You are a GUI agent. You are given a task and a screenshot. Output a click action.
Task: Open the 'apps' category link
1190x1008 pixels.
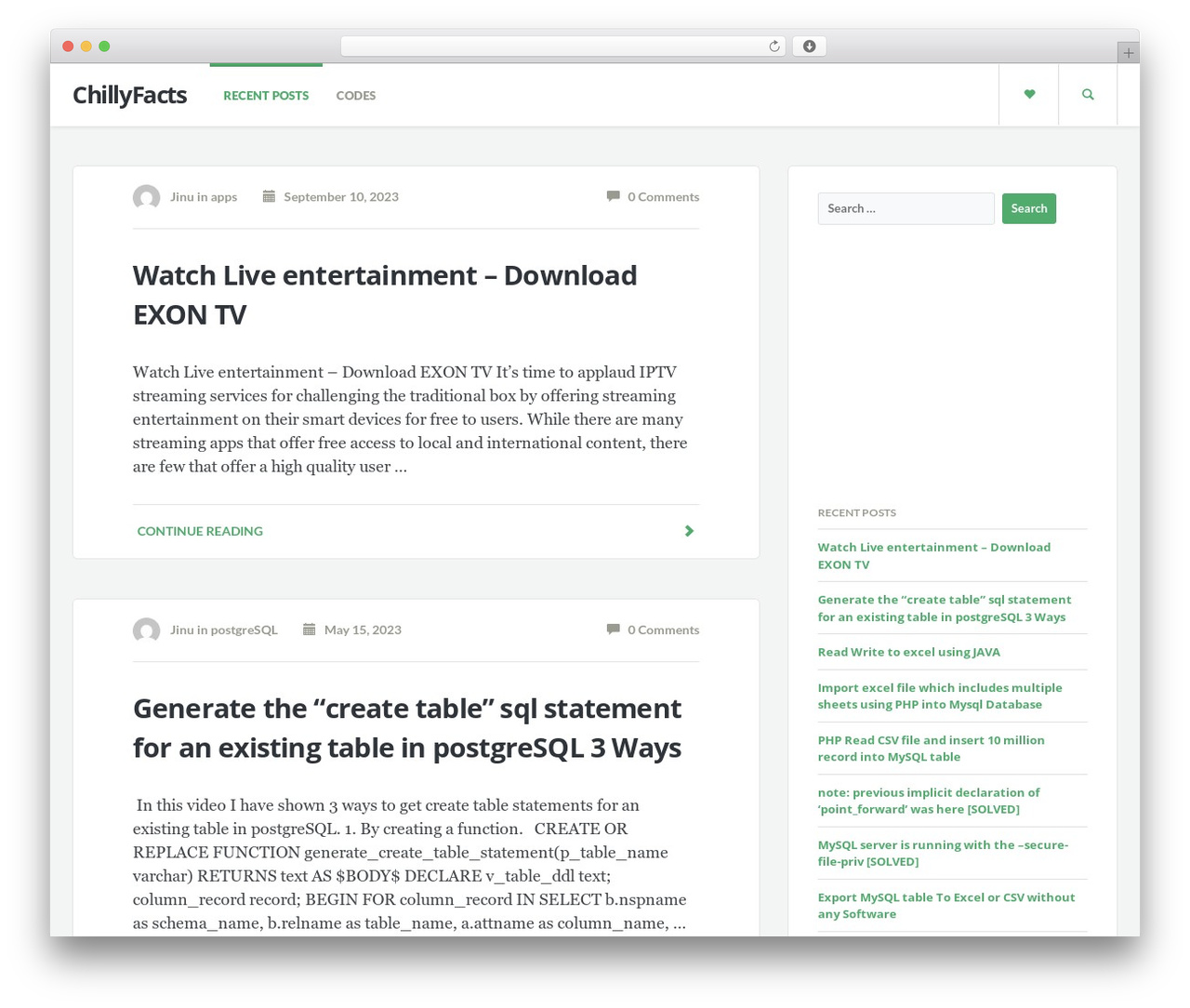pyautogui.click(x=224, y=197)
